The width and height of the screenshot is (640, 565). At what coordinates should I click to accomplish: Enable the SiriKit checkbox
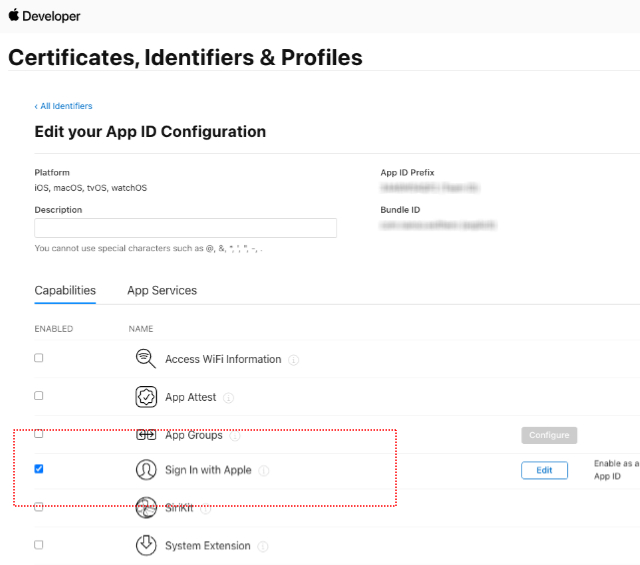(x=39, y=507)
